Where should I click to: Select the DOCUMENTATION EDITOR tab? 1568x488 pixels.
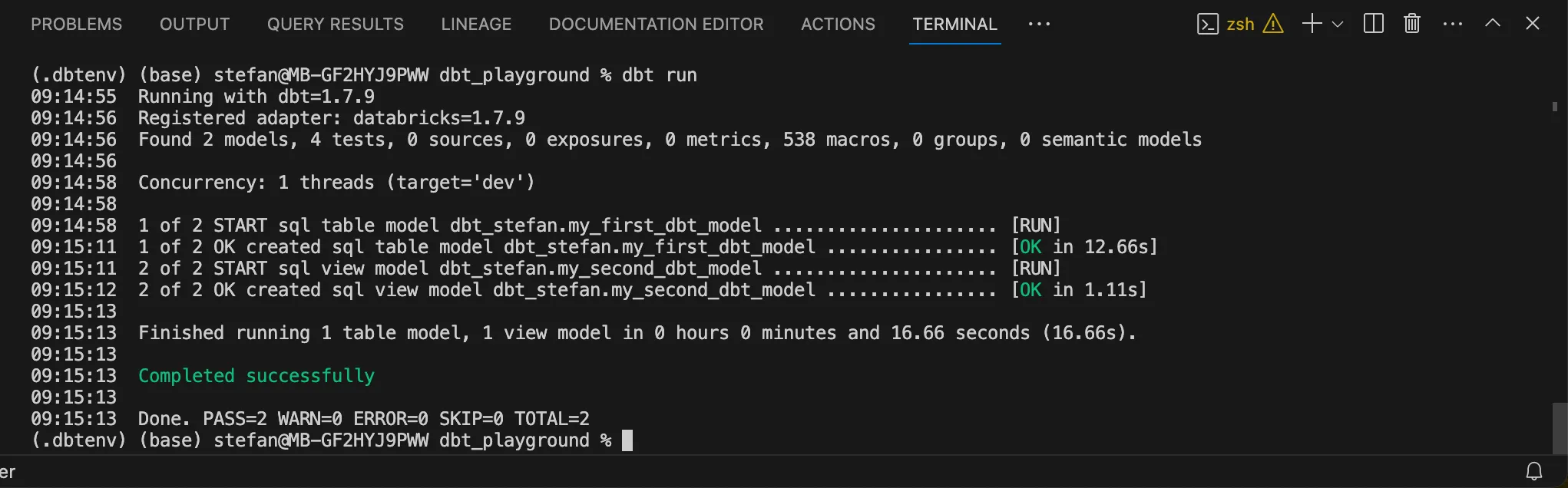[x=656, y=25]
